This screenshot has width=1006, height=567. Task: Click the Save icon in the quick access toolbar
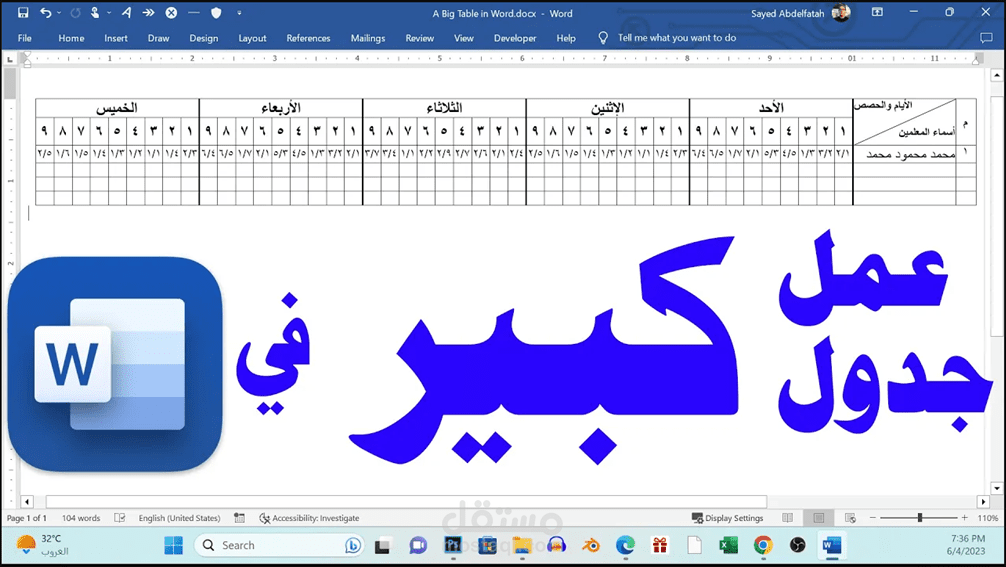23,13
